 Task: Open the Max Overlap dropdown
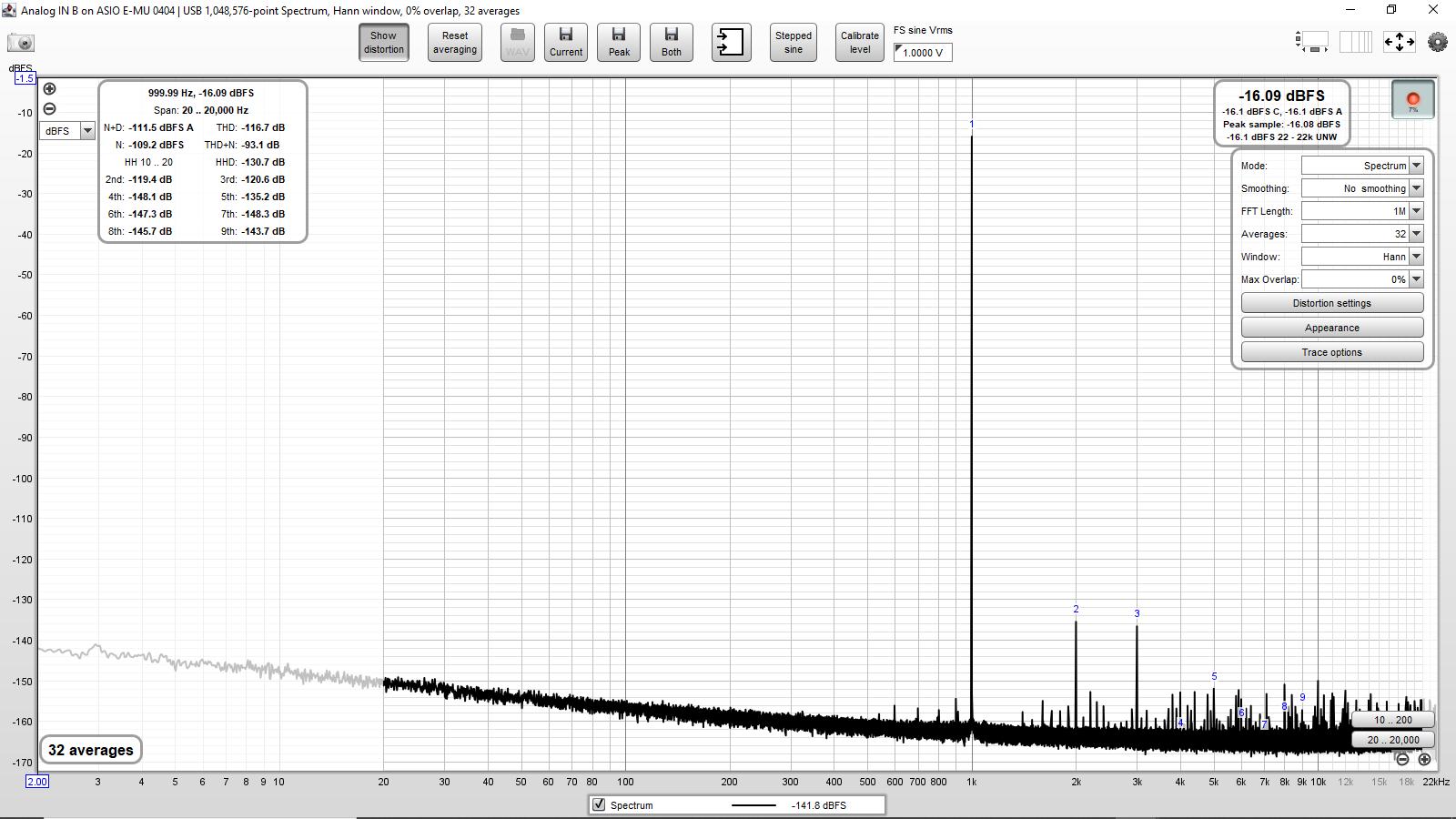pos(1362,279)
